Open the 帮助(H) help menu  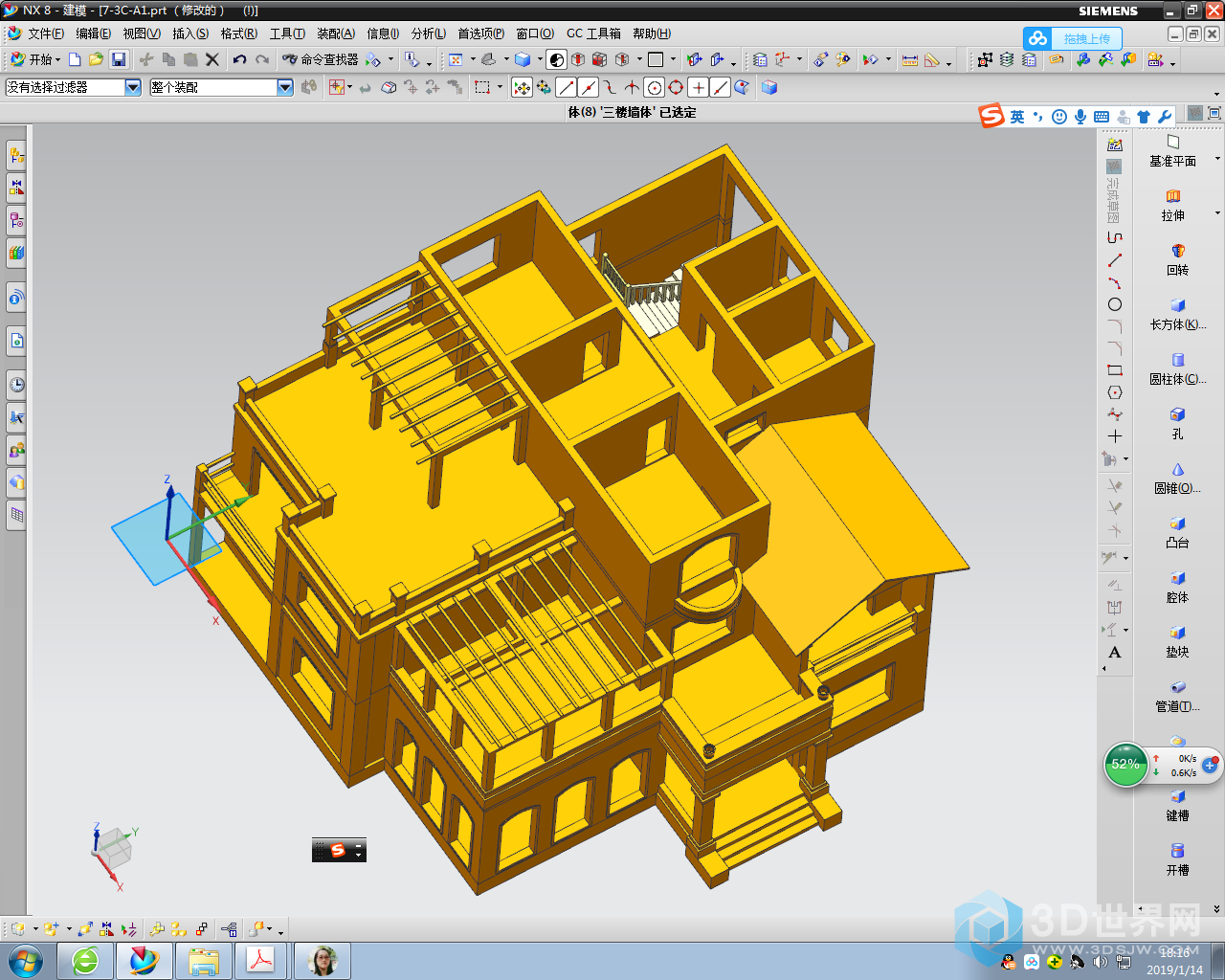[651, 33]
